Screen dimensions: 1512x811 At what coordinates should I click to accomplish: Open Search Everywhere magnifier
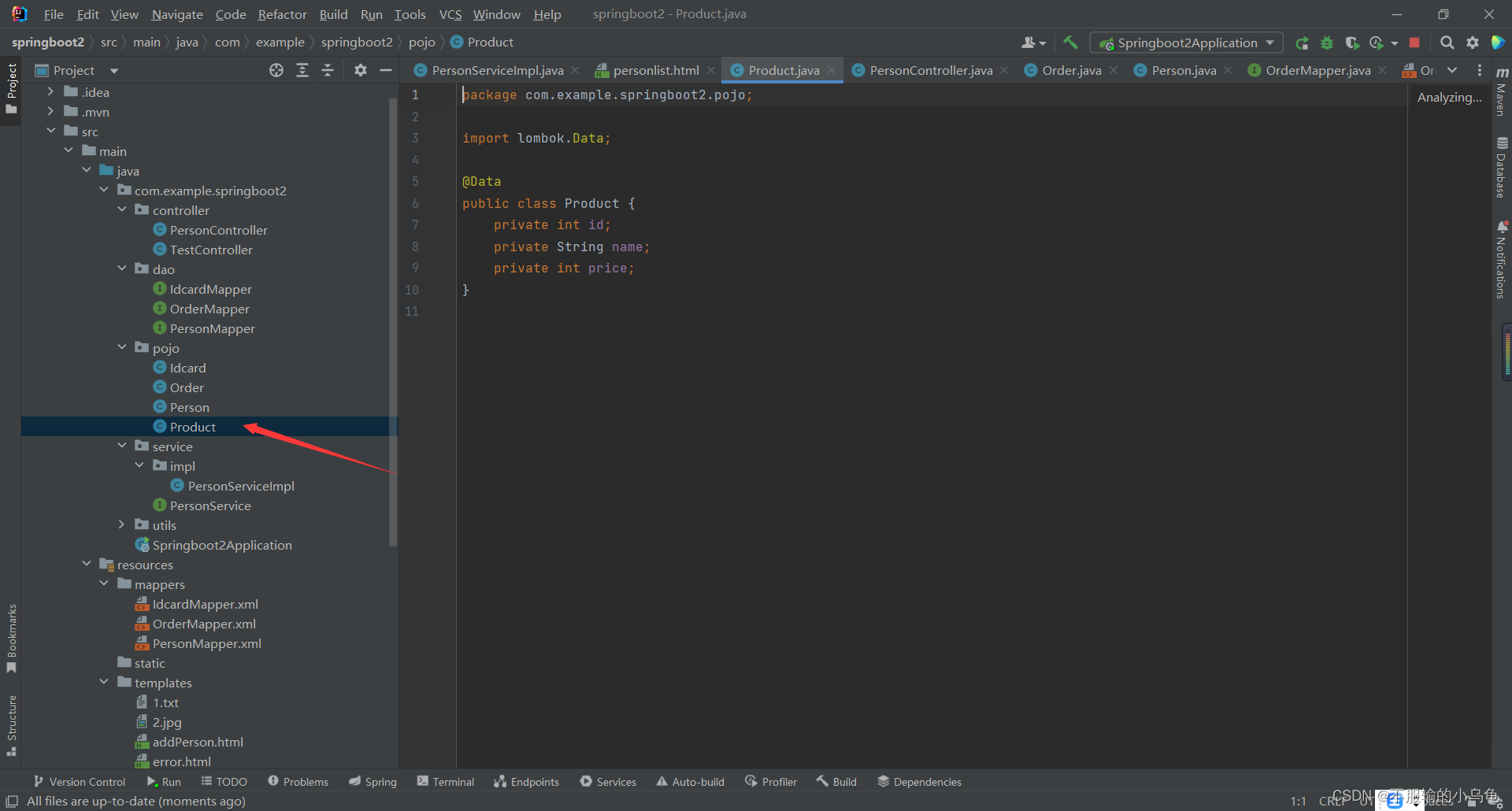1447,43
